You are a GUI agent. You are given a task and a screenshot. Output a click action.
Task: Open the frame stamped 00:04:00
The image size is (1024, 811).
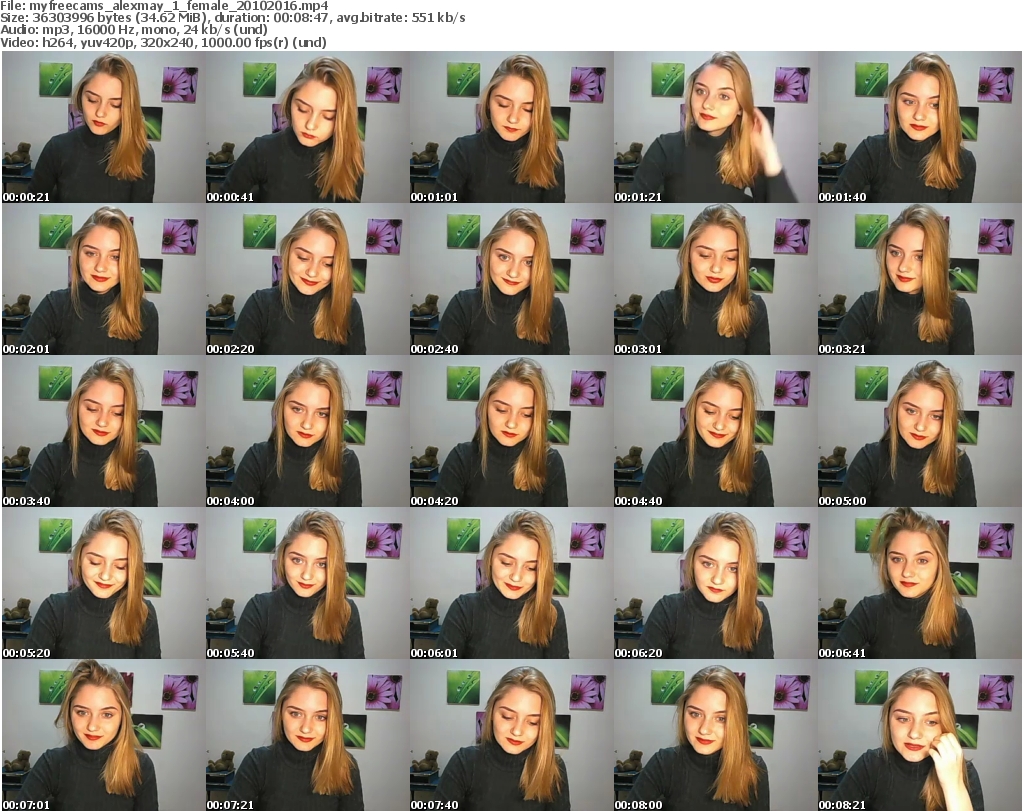tap(308, 431)
